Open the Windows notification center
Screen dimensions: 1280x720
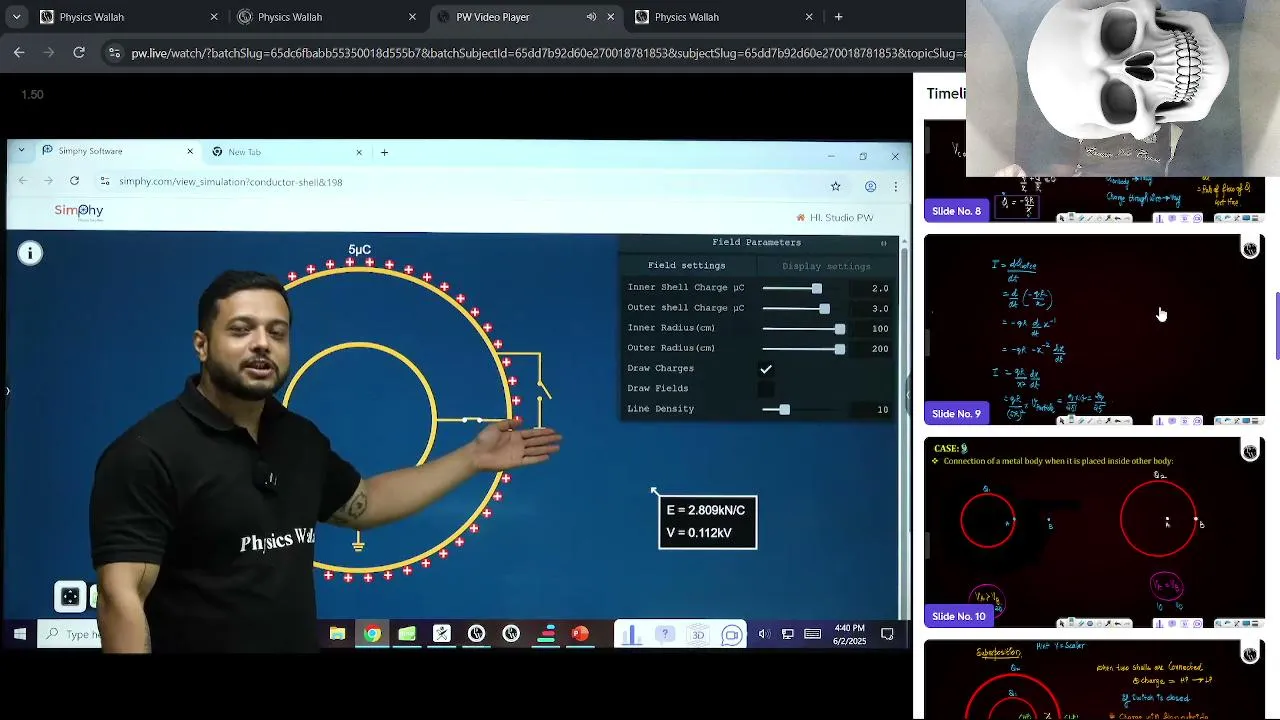click(x=887, y=634)
